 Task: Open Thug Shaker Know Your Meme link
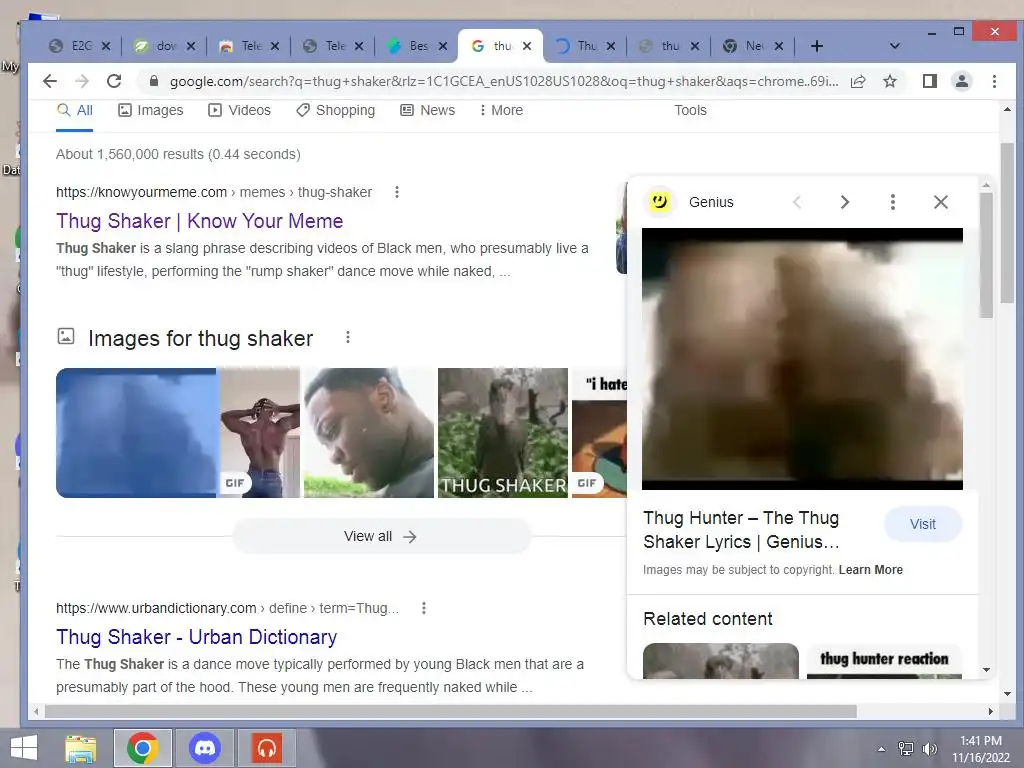tap(199, 221)
